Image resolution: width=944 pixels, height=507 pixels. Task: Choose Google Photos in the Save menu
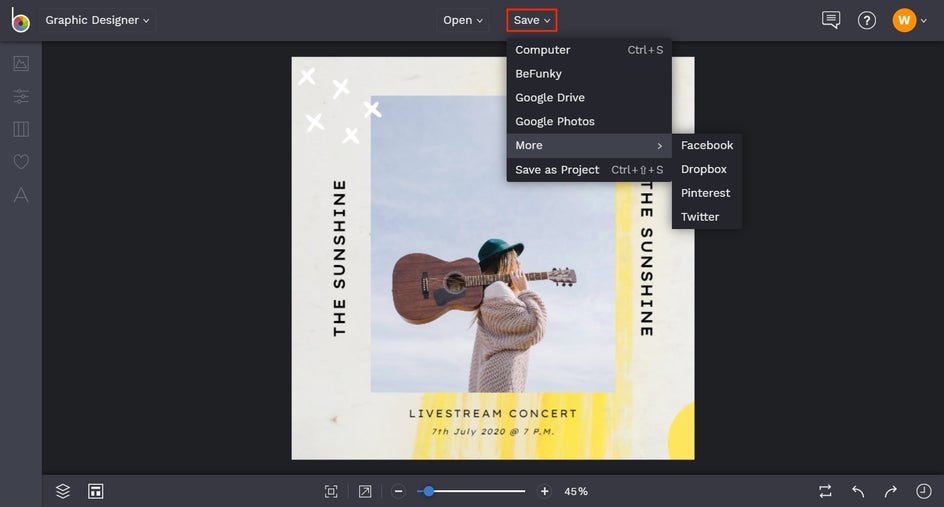click(x=589, y=122)
